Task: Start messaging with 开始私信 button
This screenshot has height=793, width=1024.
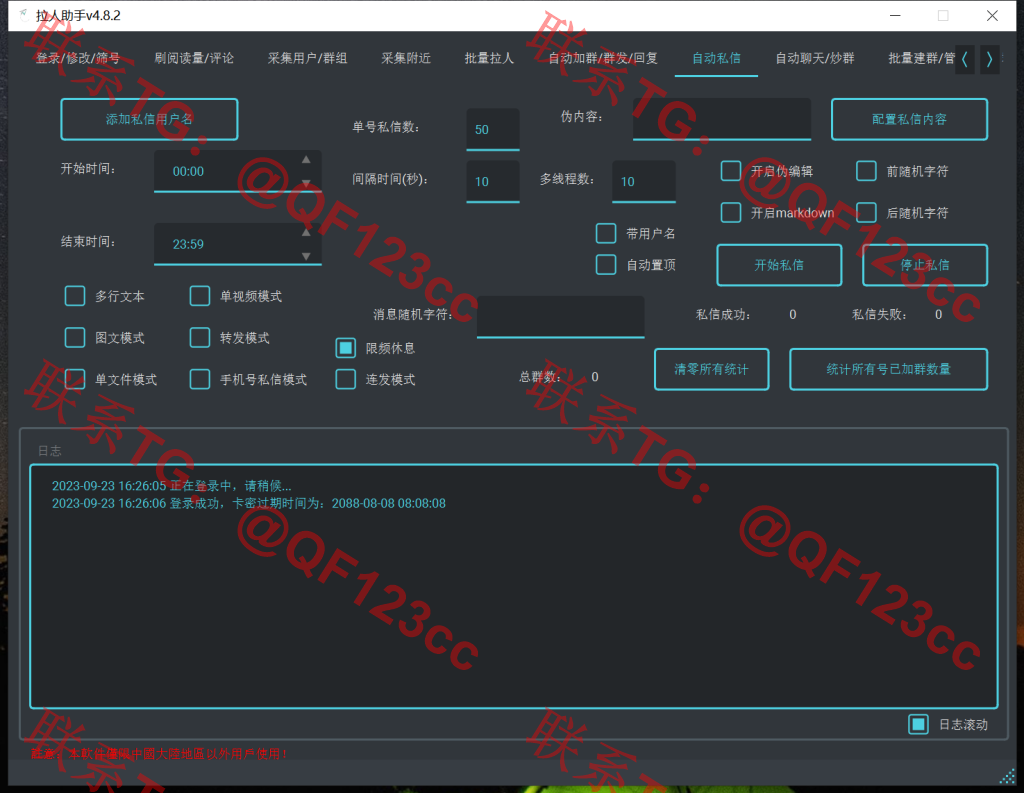Action: coord(779,265)
